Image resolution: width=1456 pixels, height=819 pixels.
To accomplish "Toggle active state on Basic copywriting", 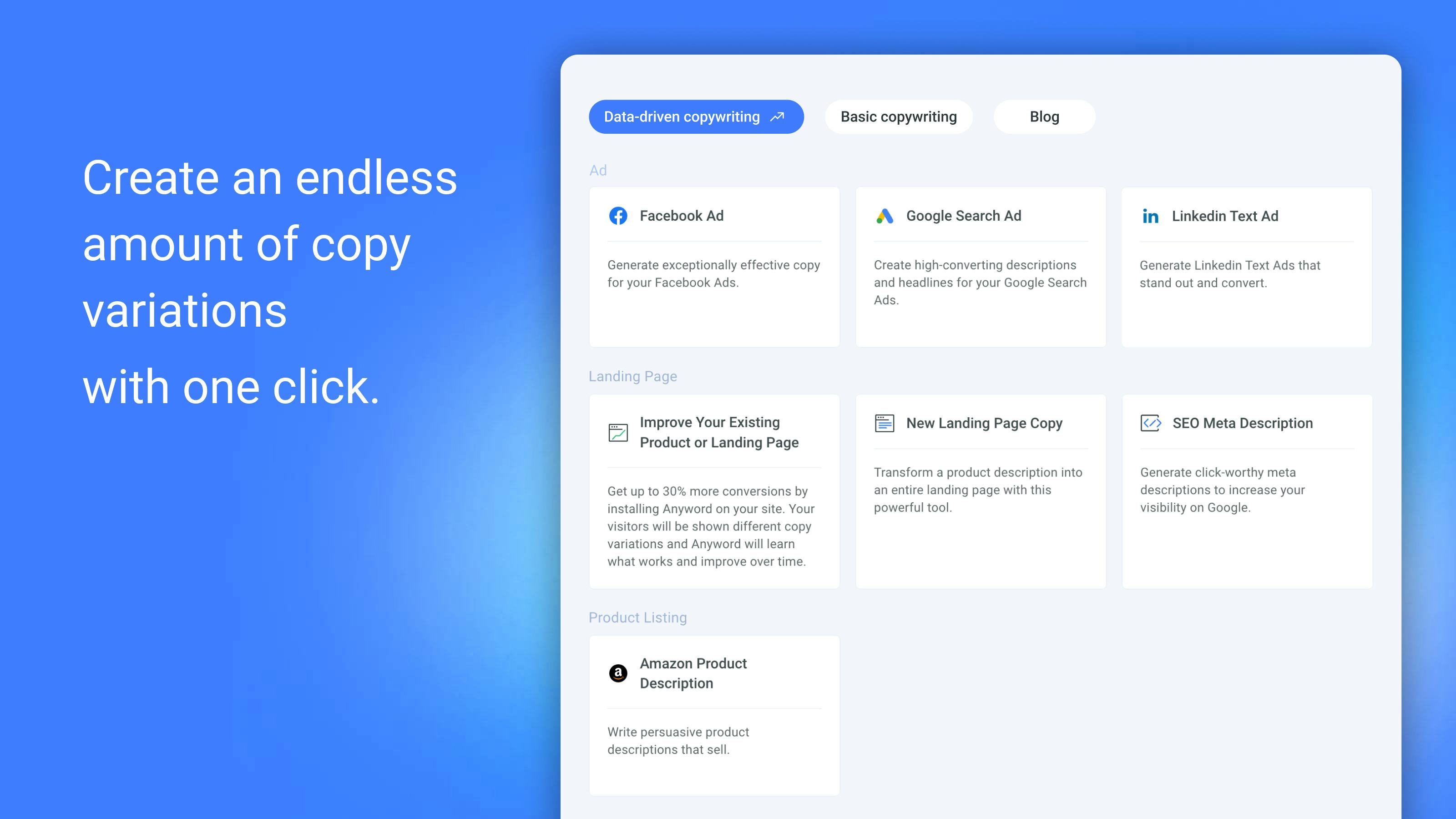I will click(898, 116).
